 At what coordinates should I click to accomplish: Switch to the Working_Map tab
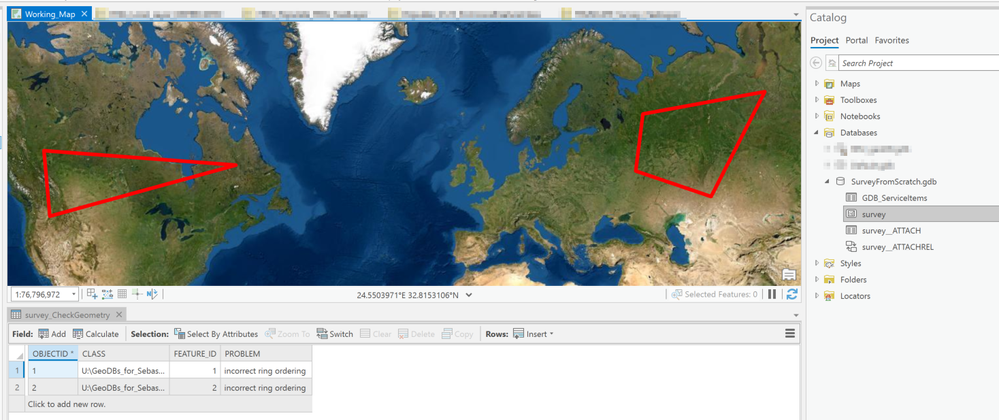point(50,13)
